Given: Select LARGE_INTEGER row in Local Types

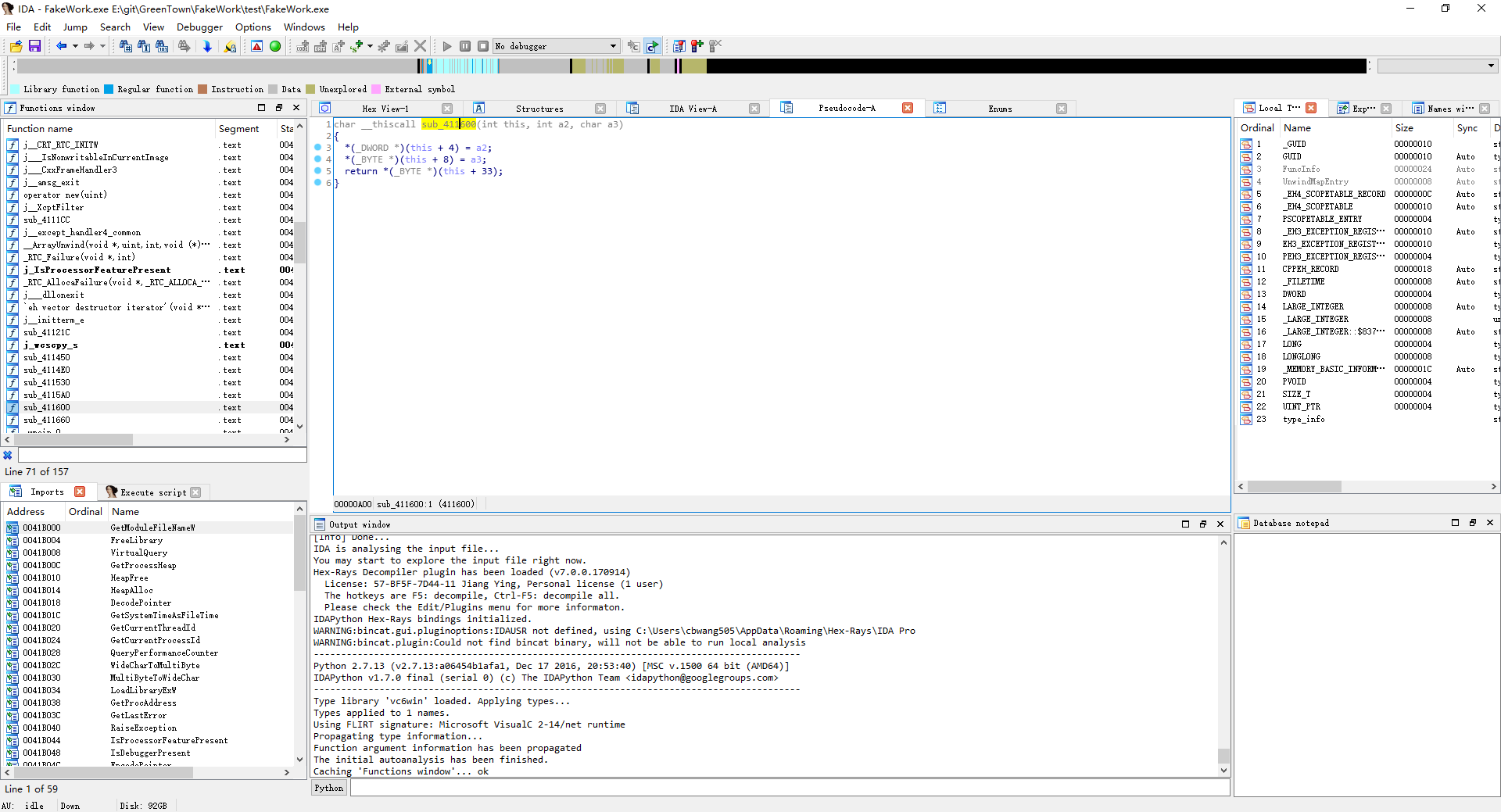Looking at the screenshot, I should coord(1367,306).
